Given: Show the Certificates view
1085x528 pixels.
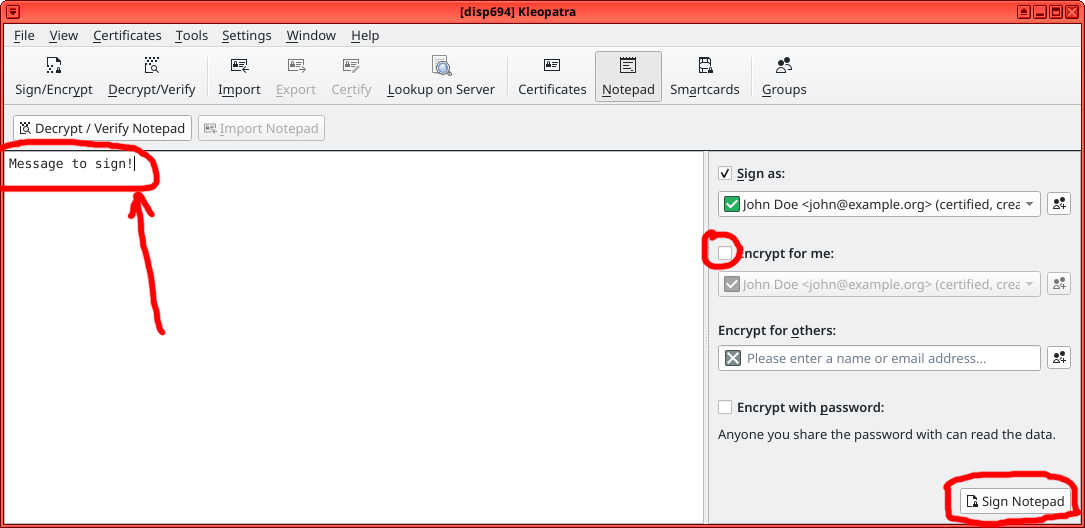Looking at the screenshot, I should (552, 76).
